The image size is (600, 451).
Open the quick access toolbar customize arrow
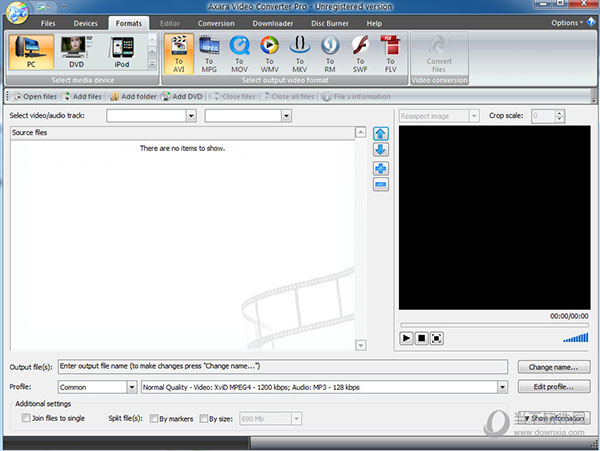[x=64, y=7]
